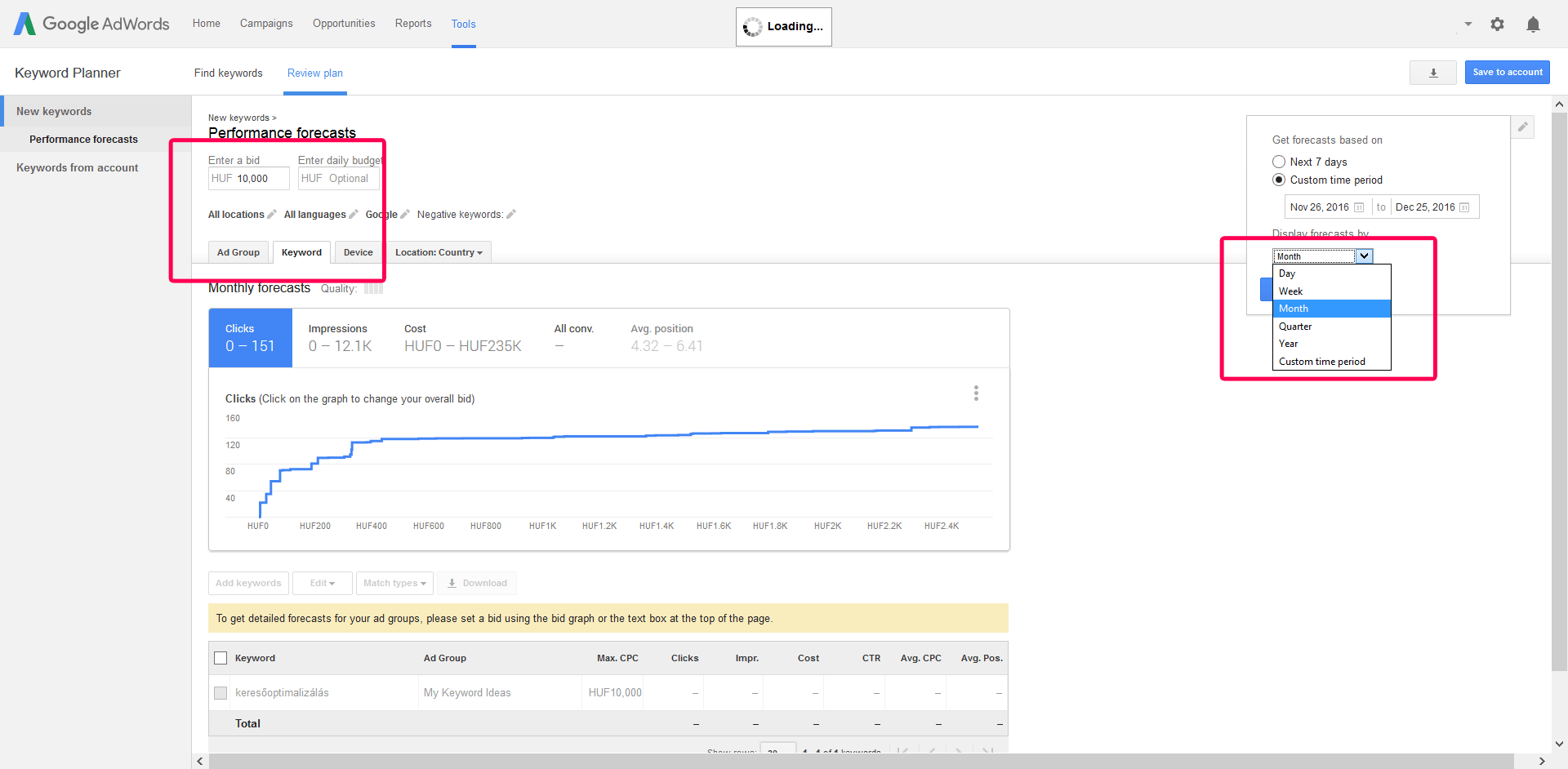Choose Day from the dropdown list

(x=1332, y=273)
